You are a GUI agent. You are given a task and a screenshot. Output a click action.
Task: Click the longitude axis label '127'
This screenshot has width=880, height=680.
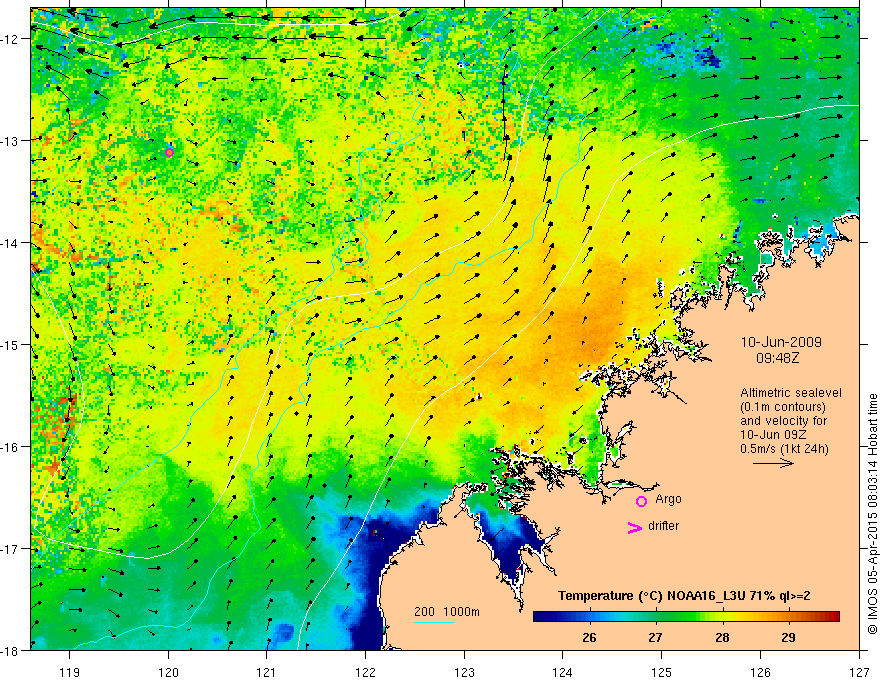[859, 672]
